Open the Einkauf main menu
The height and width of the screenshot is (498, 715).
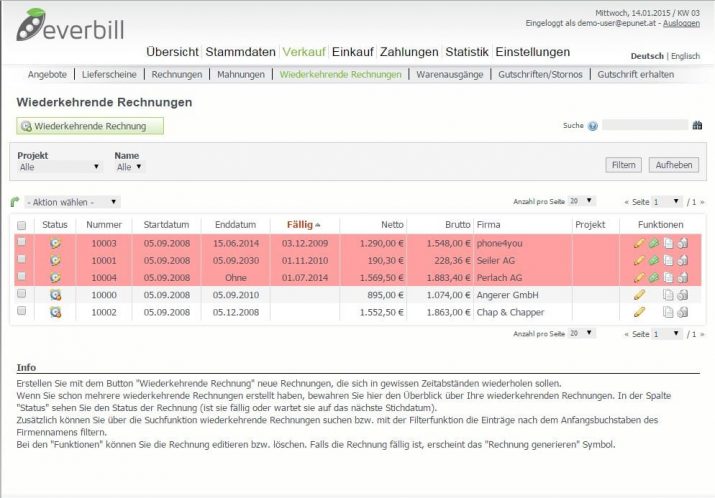point(353,52)
